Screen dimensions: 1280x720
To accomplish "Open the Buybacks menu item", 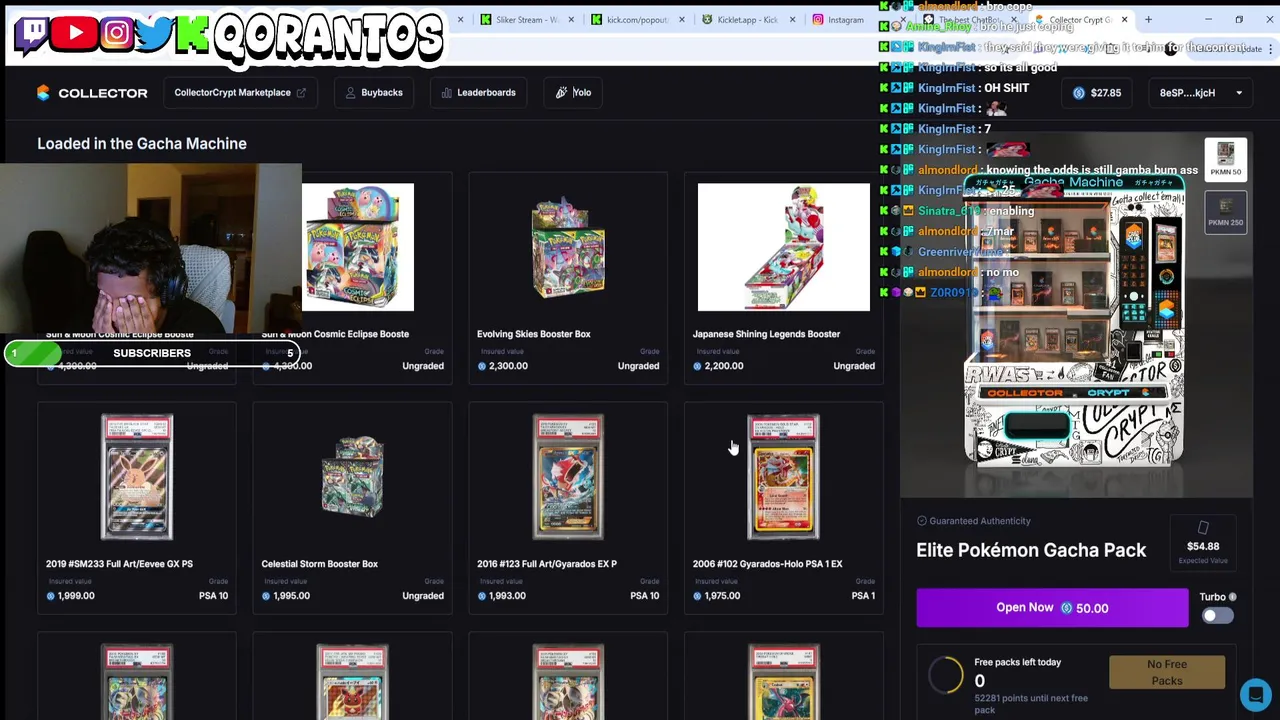I will [x=373, y=93].
